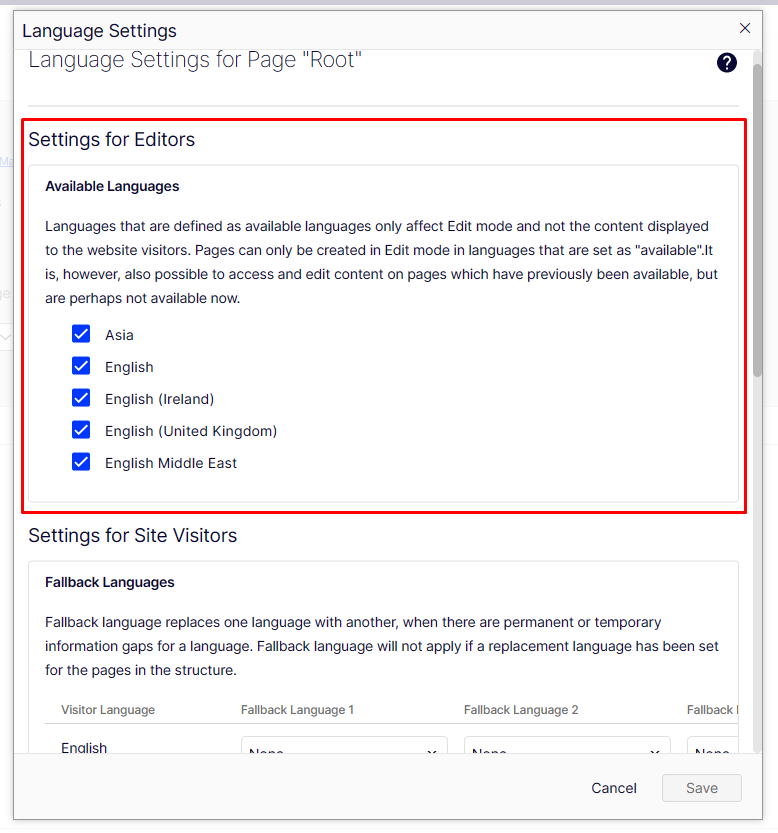Screen dimensions: 778x833
Task: Toggle the English language checkbox
Action: 81,366
